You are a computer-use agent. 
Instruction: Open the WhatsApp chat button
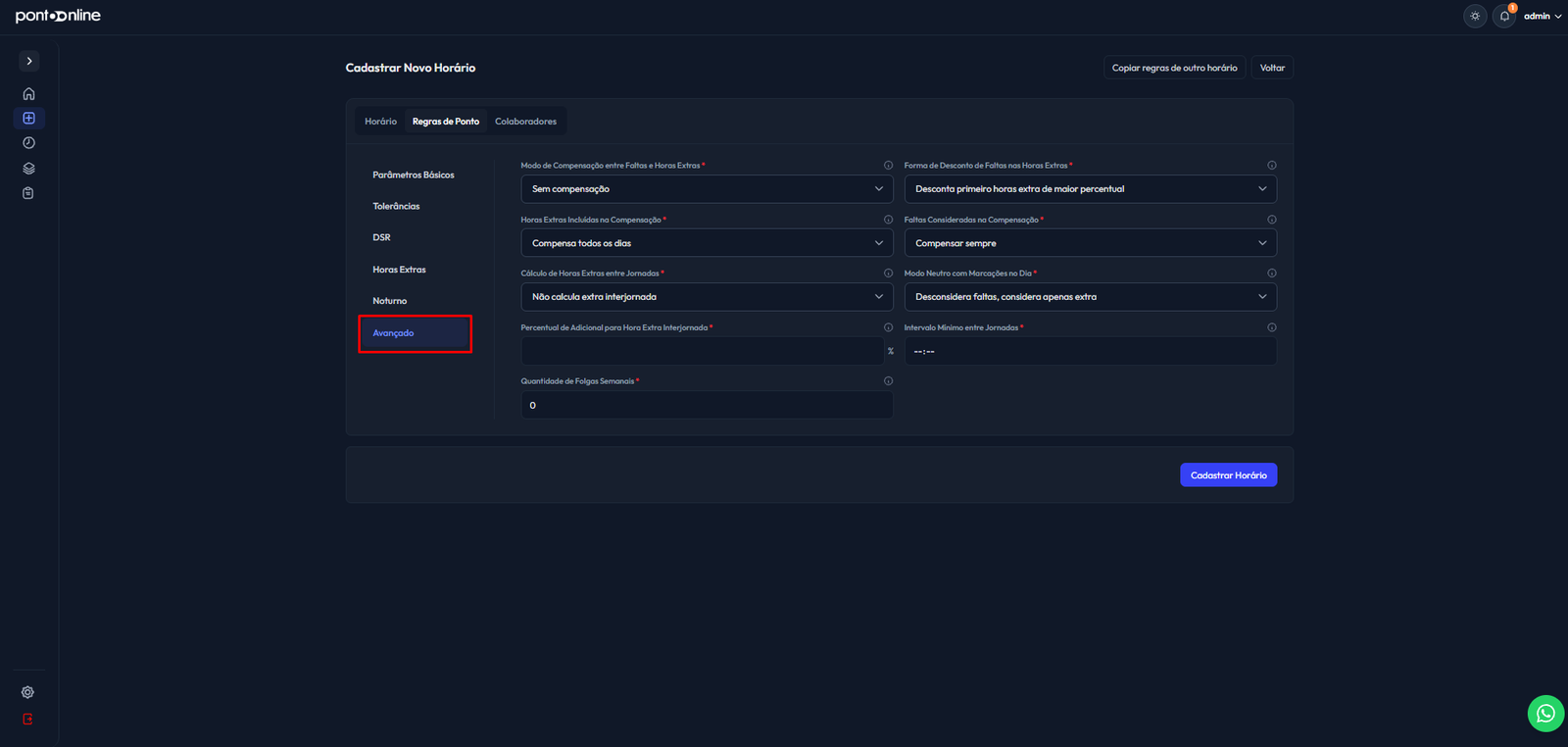[x=1545, y=714]
